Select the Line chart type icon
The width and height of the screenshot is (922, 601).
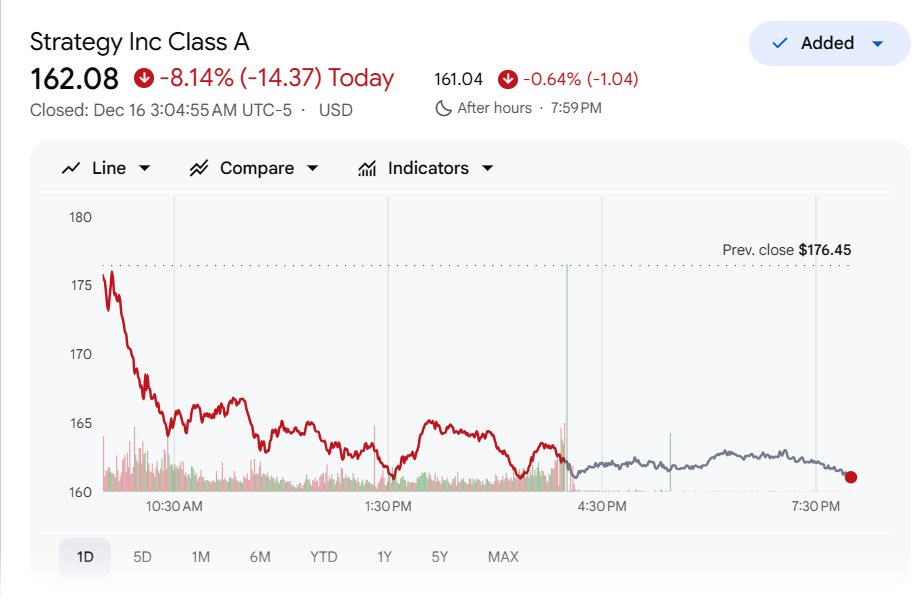[72, 168]
